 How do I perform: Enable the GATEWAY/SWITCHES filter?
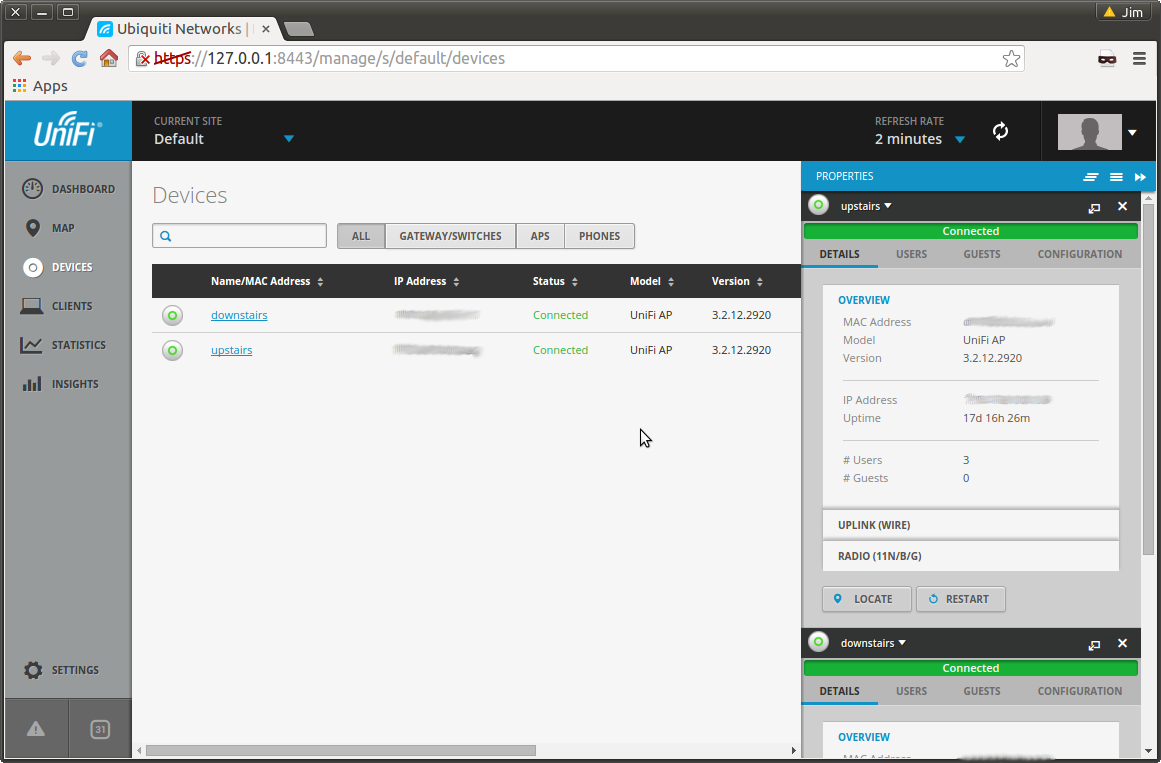pos(450,236)
